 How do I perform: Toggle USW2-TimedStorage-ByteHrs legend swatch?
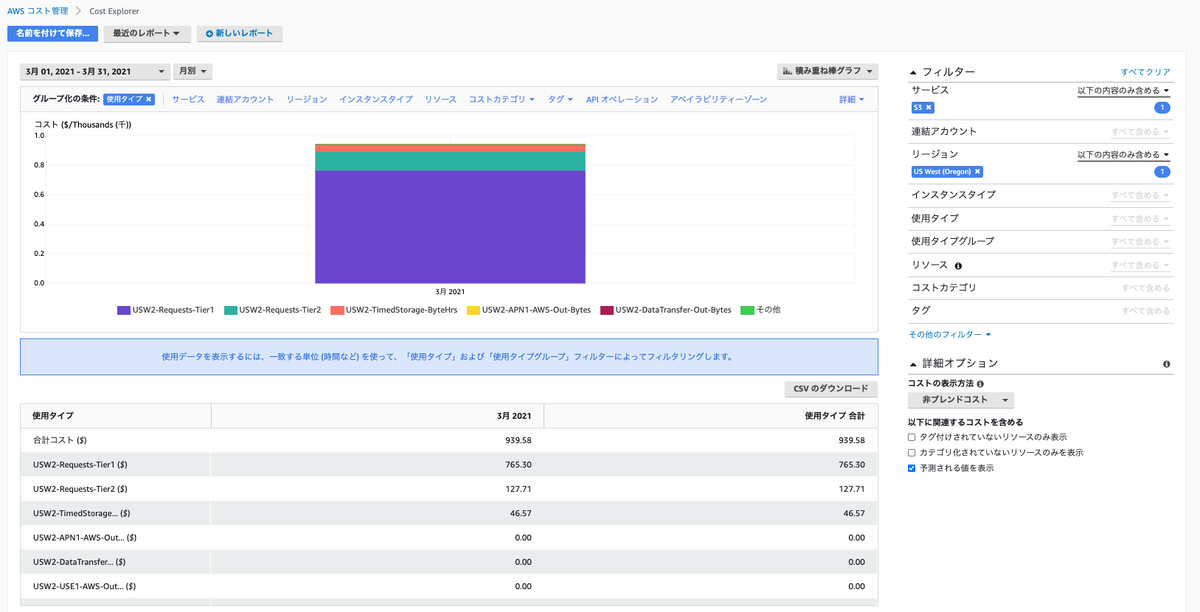pos(337,310)
